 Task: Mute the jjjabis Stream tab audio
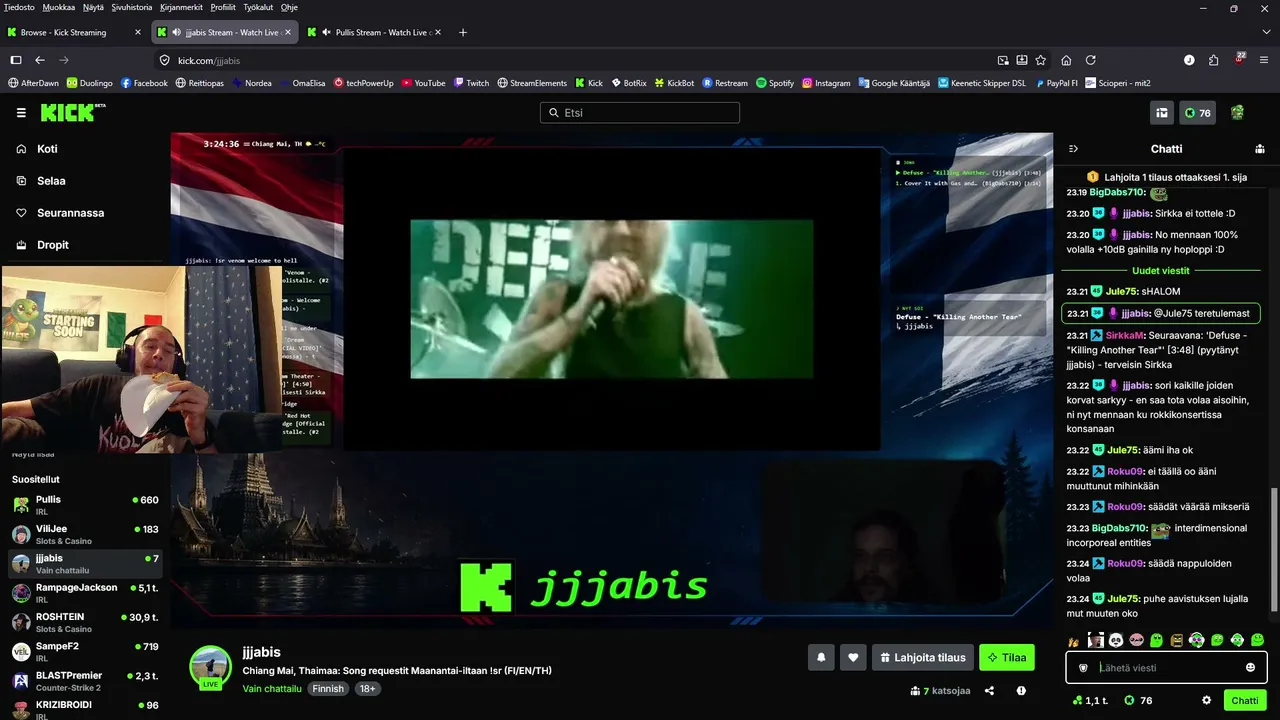tap(177, 32)
